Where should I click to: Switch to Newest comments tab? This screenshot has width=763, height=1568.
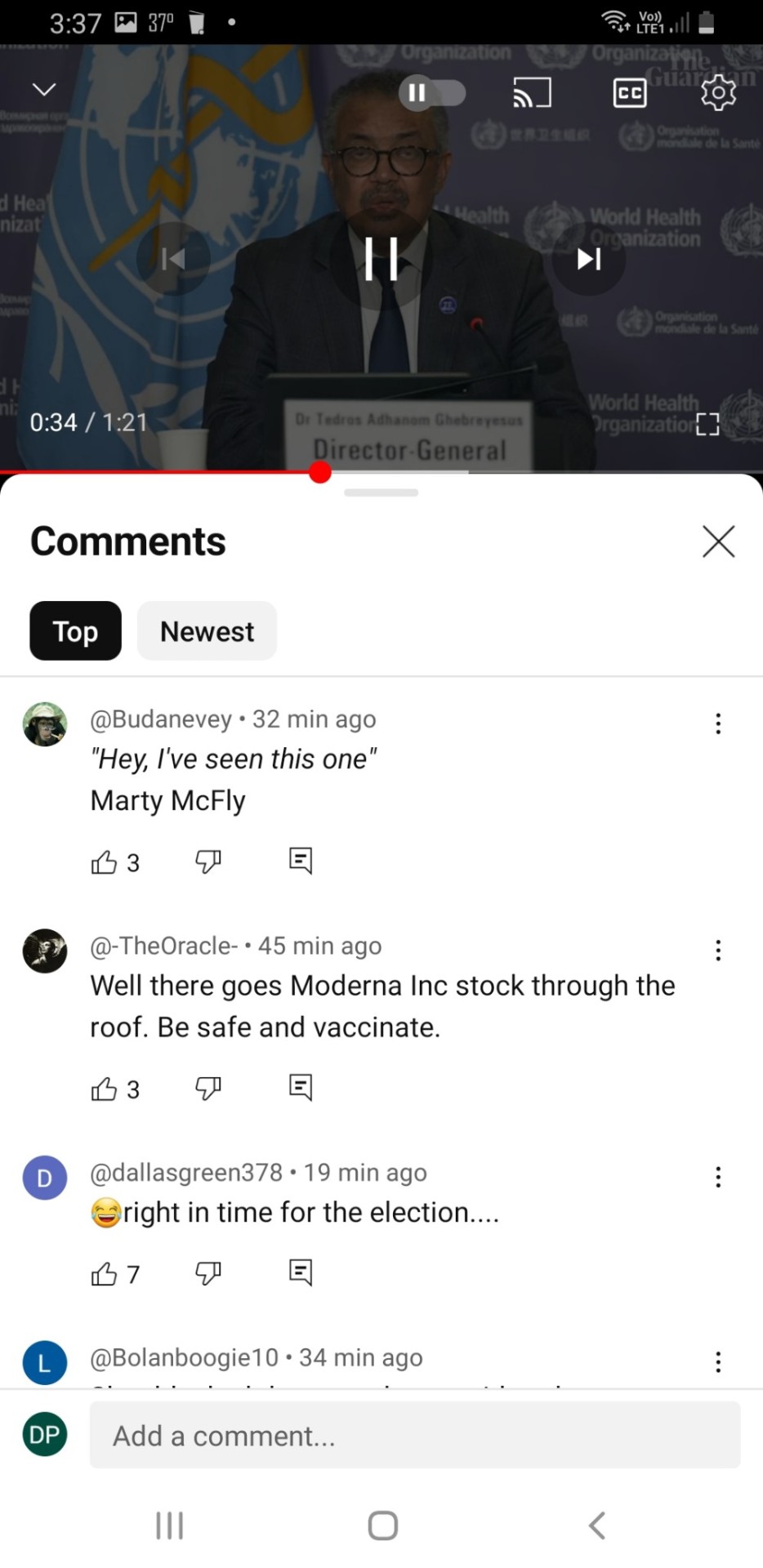(x=207, y=631)
